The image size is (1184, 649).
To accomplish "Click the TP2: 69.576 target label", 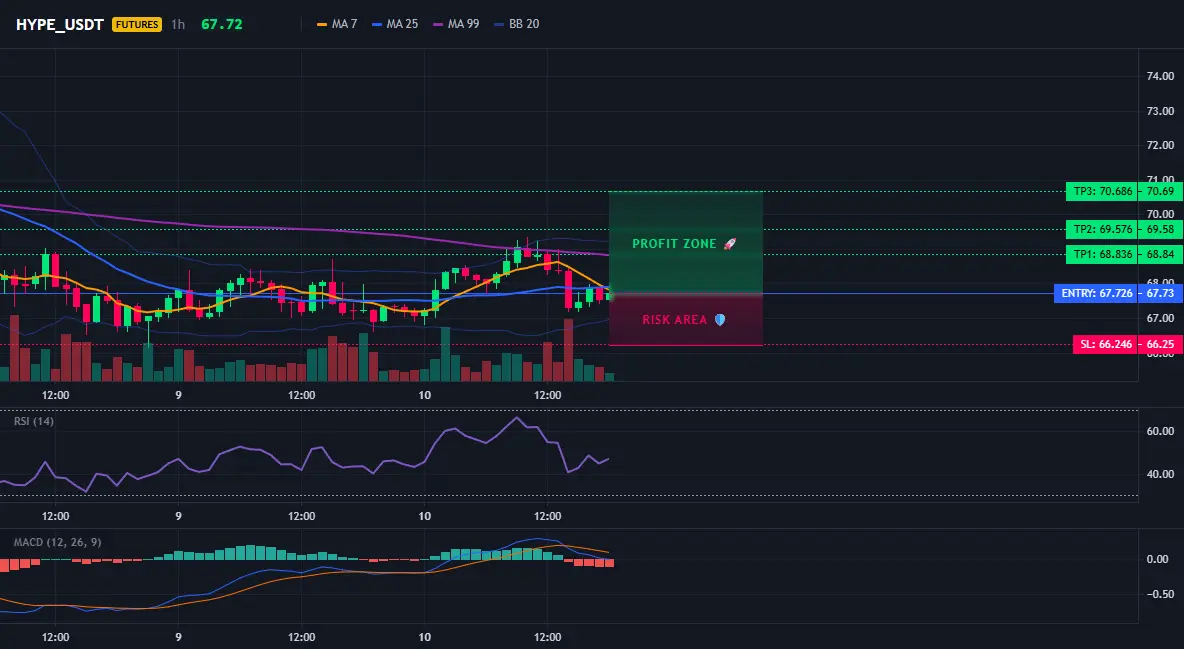I will pos(1102,229).
